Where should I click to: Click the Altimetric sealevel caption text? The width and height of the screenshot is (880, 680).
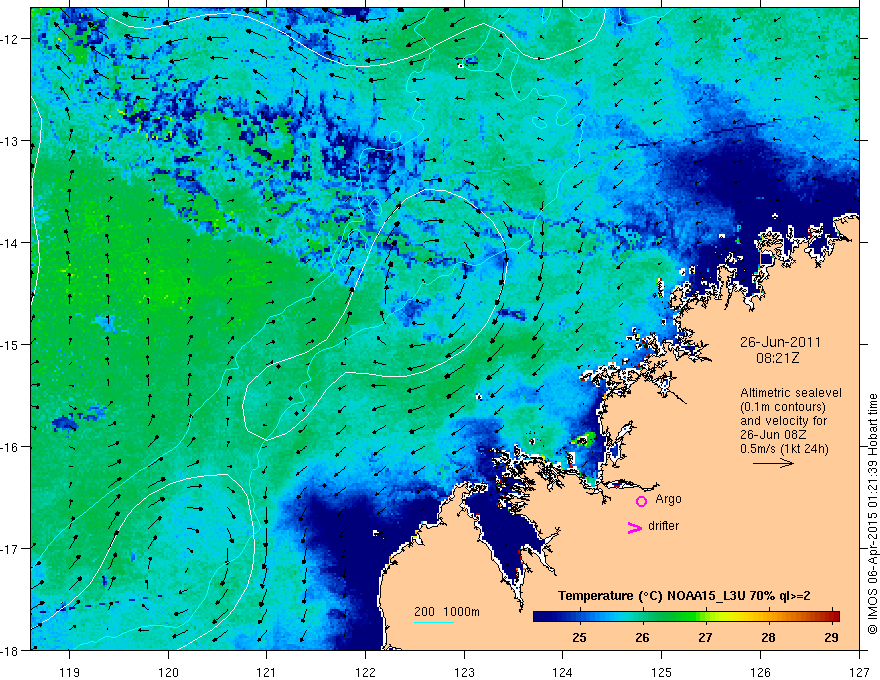coord(791,393)
